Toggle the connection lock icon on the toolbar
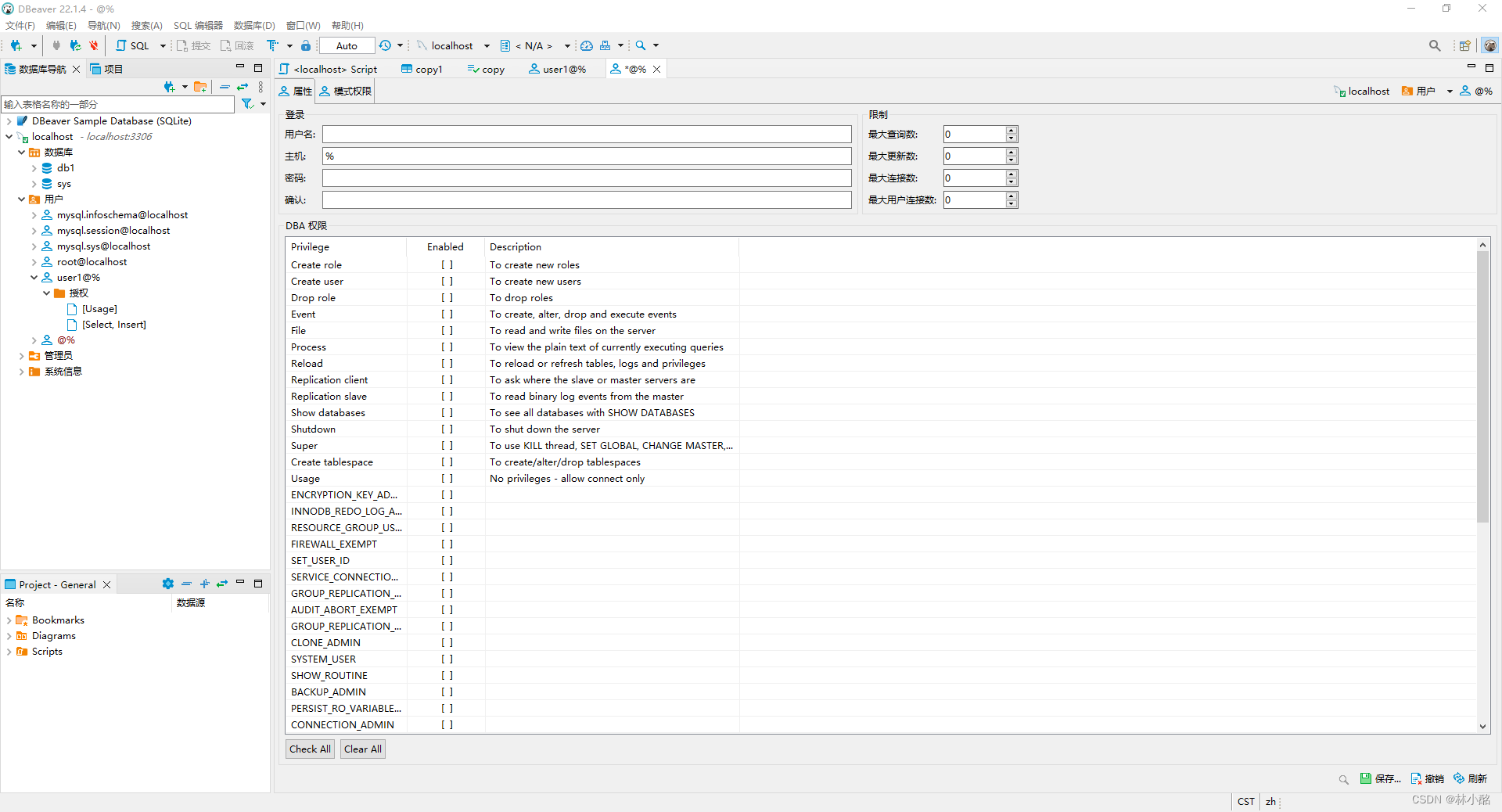The width and height of the screenshot is (1502, 812). 305,45
